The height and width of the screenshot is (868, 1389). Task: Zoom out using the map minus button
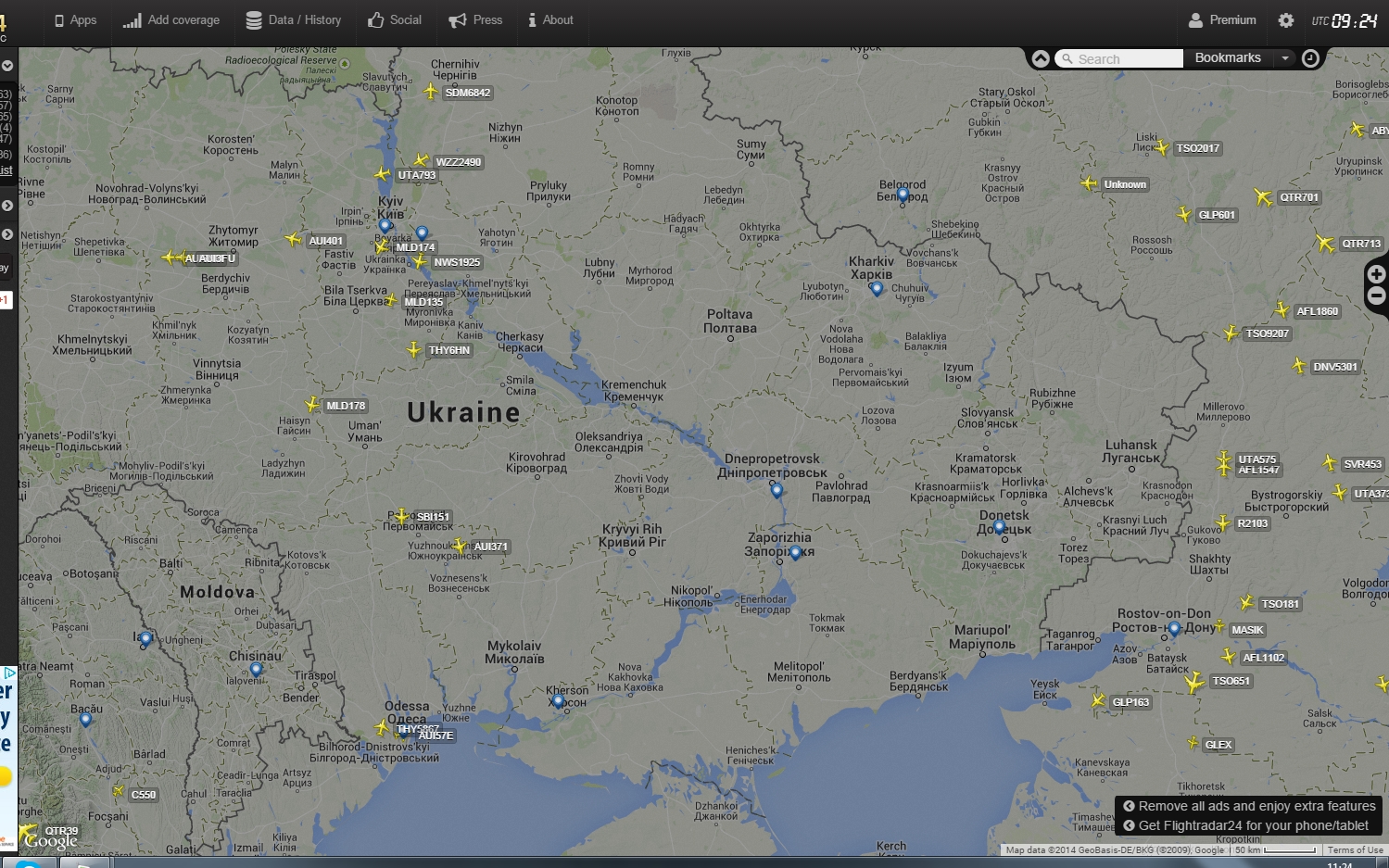[x=1376, y=296]
